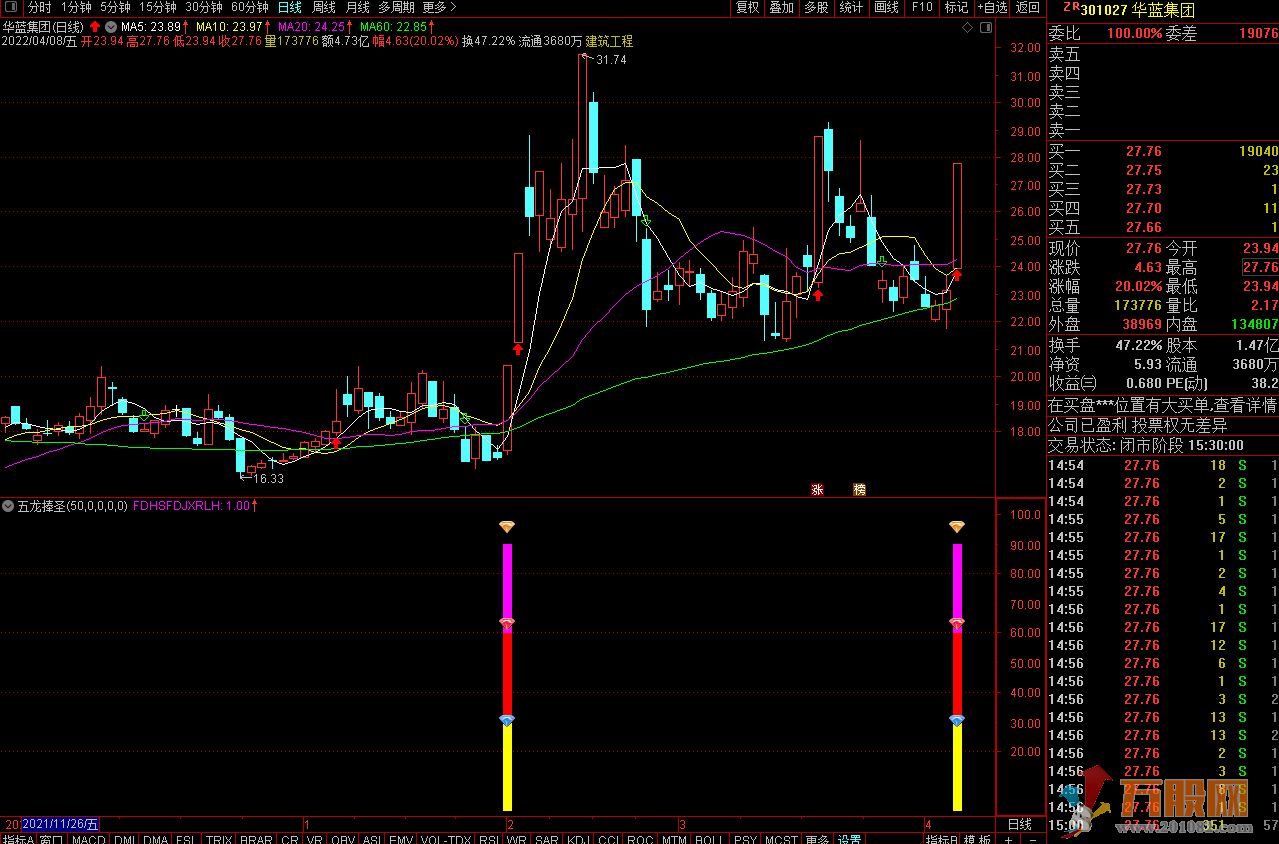1279x844 pixels.
Task: Select the KDJ indicator tab
Action: (578, 839)
